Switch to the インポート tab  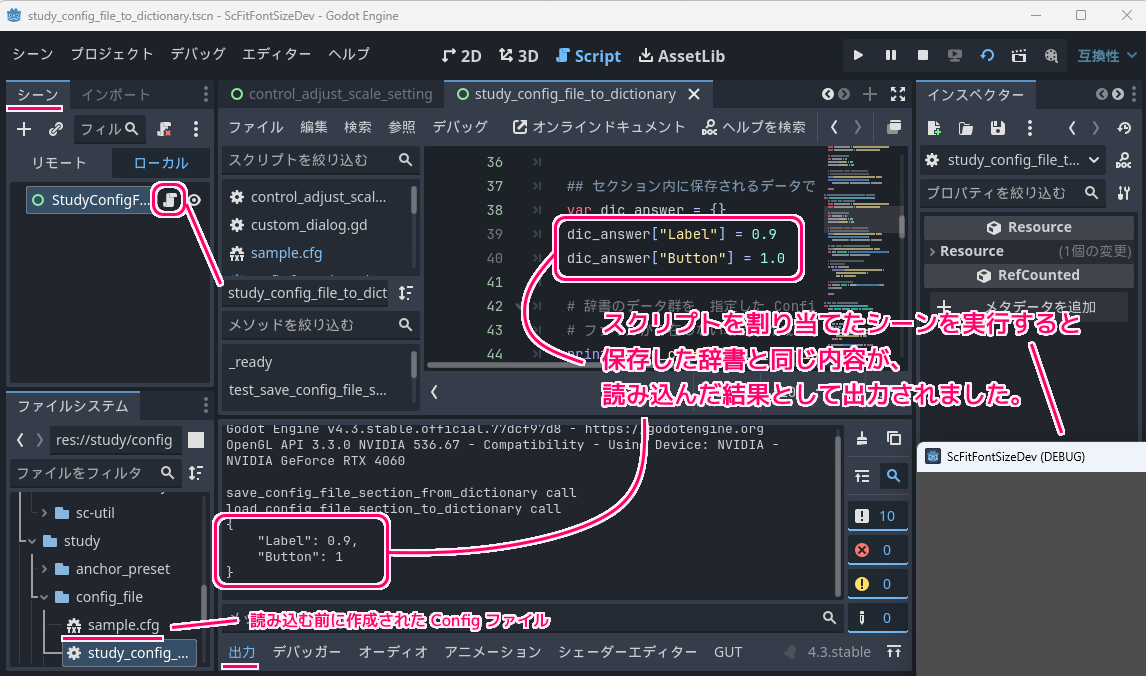click(x=116, y=95)
